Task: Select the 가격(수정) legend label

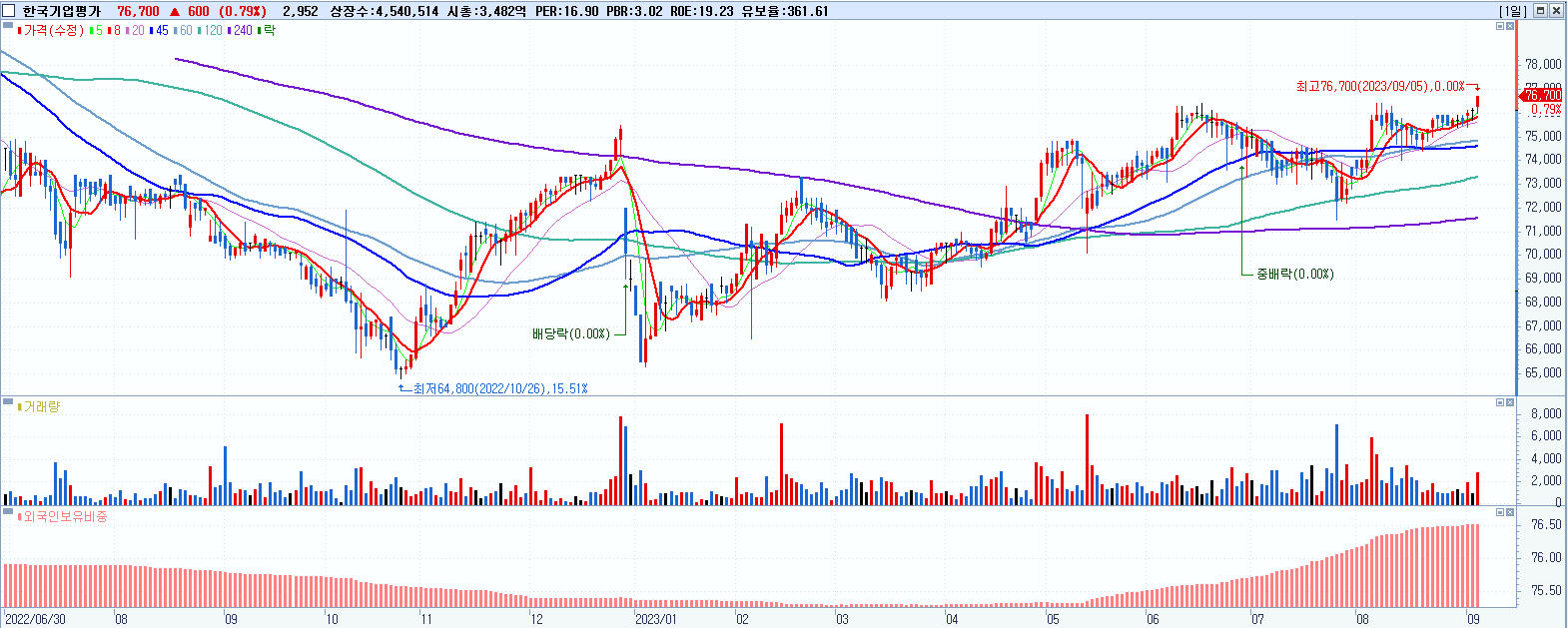Action: click(x=52, y=31)
